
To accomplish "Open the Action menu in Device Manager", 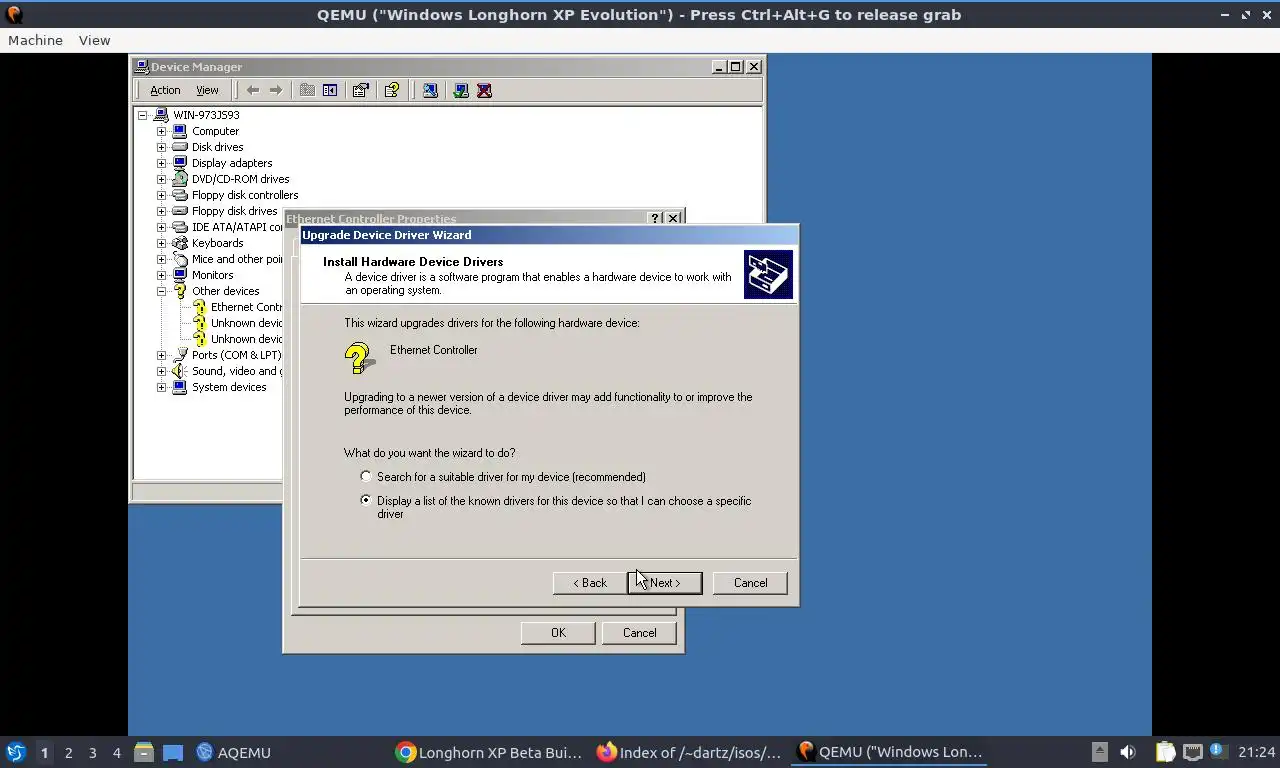I will pos(165,90).
